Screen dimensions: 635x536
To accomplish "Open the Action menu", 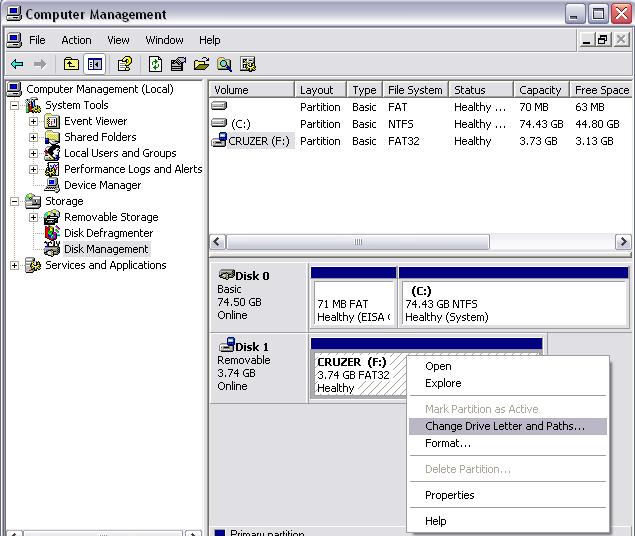I will 76,40.
